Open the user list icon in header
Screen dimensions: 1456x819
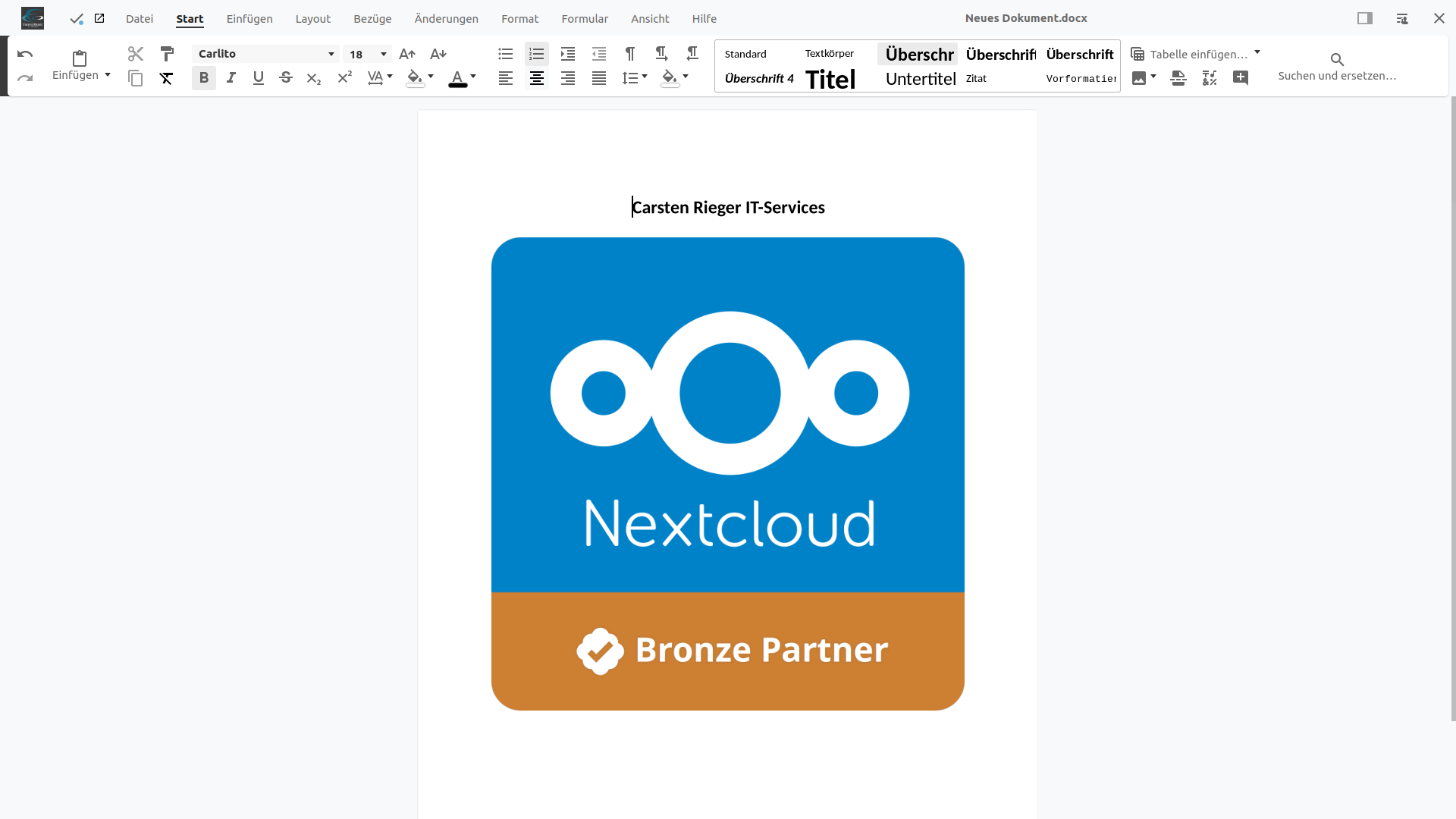click(x=1402, y=18)
